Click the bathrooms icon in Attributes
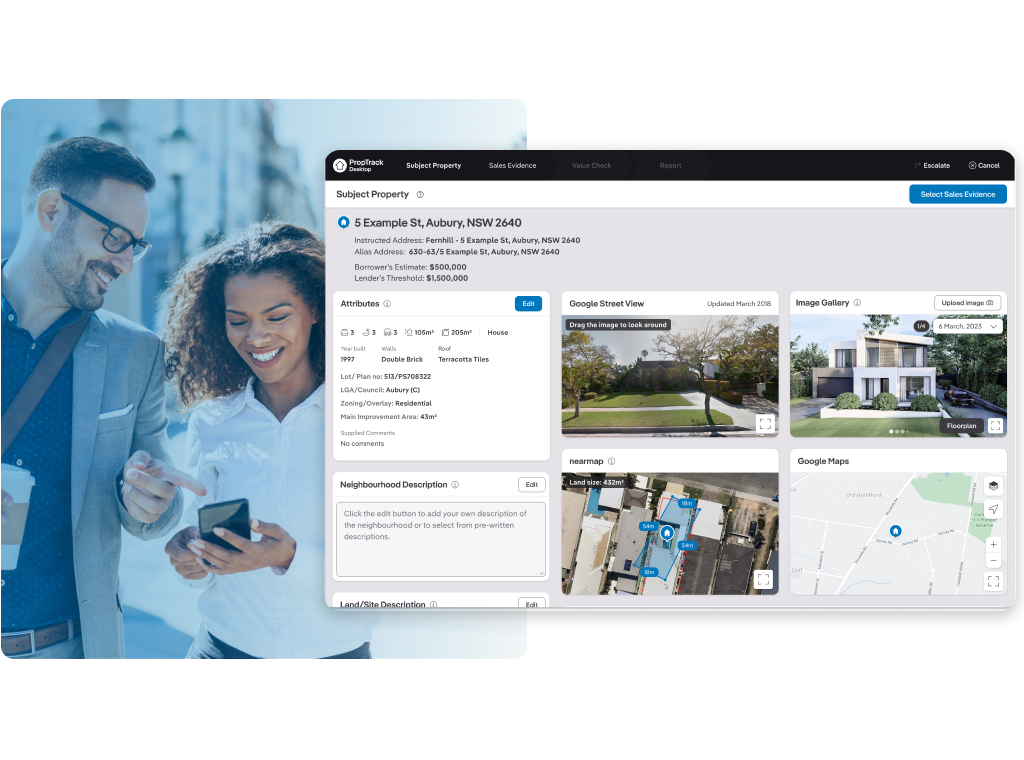The height and width of the screenshot is (760, 1024). tap(366, 332)
